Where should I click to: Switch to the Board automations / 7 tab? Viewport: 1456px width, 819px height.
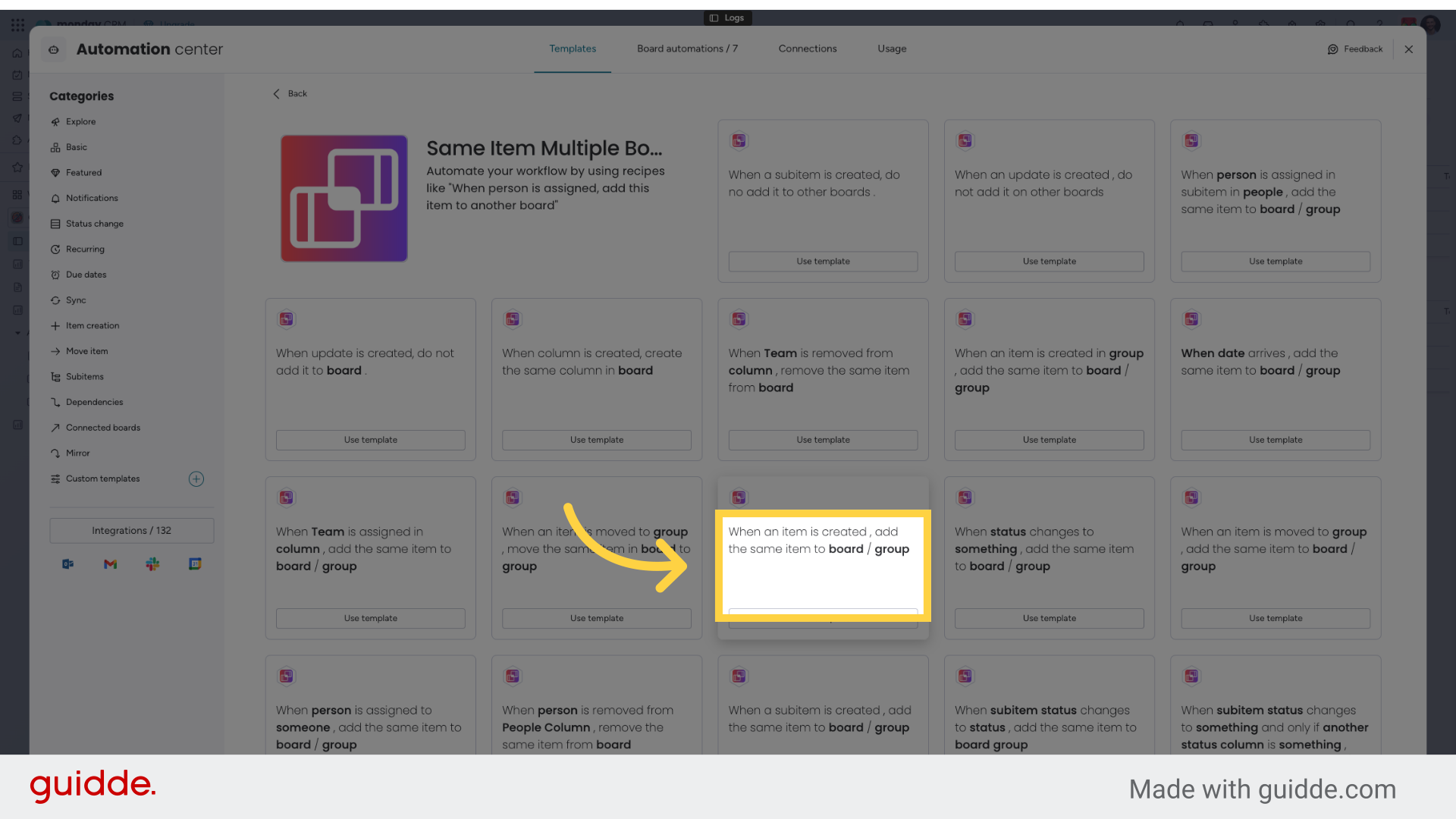click(687, 49)
